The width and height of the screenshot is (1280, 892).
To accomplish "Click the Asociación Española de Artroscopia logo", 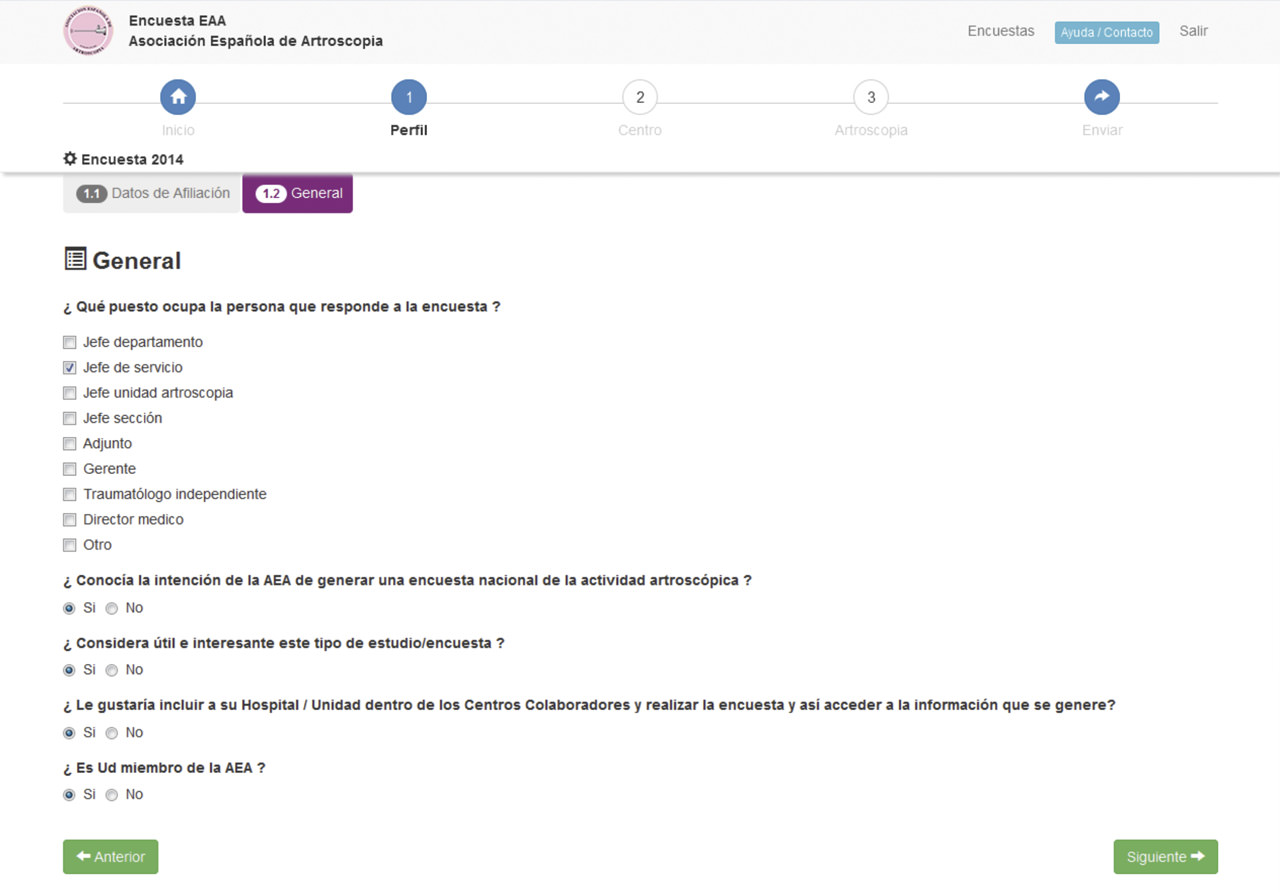I will coord(88,31).
